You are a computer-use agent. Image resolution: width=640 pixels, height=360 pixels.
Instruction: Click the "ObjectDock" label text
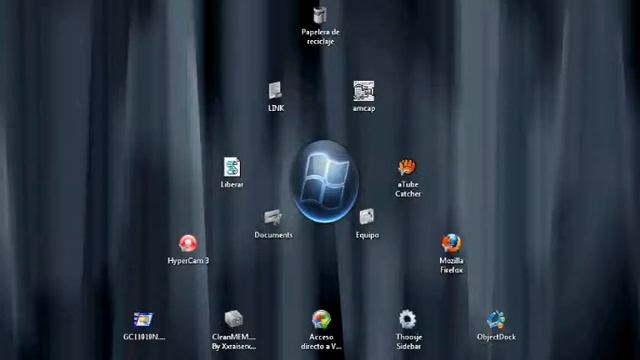click(x=496, y=337)
